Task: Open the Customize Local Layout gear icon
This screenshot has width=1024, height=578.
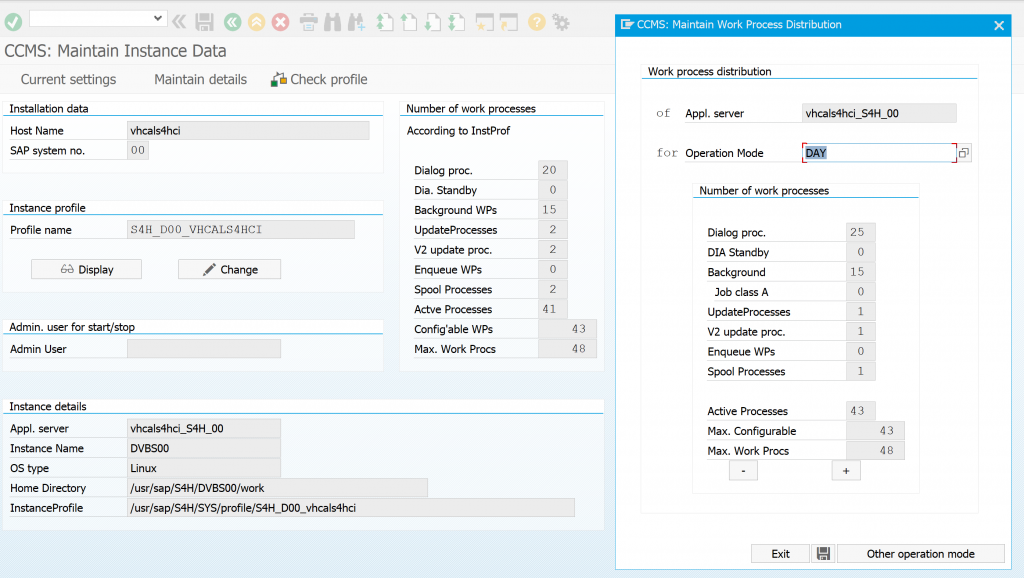Action: (559, 21)
